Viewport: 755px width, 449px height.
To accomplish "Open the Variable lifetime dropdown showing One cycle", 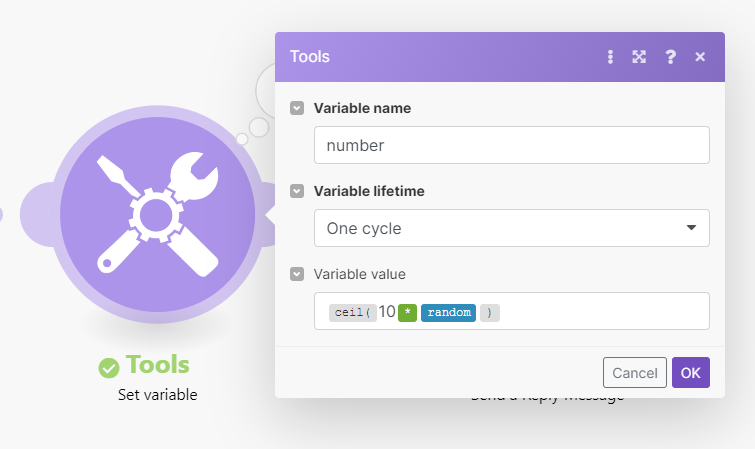I will [x=512, y=228].
